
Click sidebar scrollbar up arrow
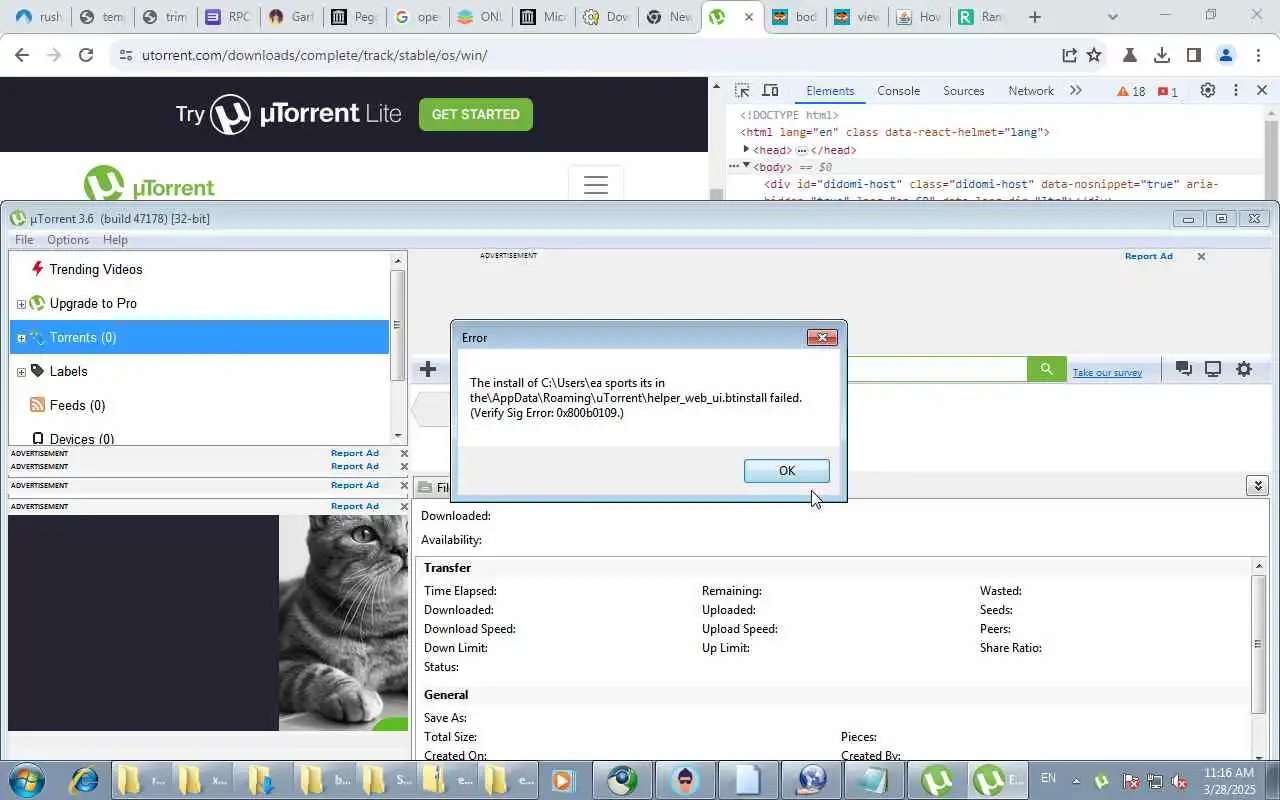point(397,260)
